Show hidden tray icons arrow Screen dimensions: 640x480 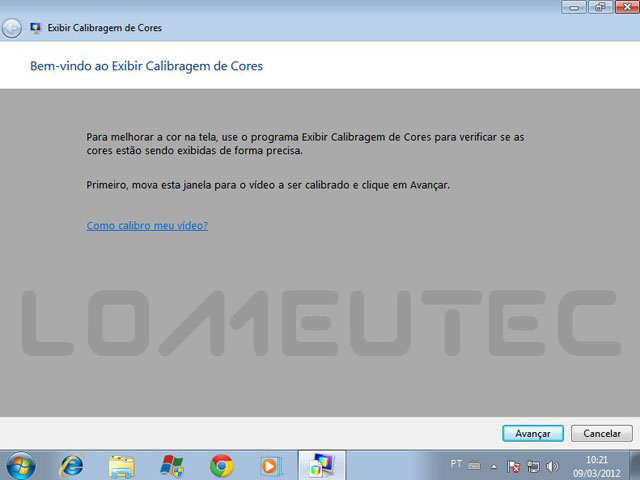click(x=494, y=466)
